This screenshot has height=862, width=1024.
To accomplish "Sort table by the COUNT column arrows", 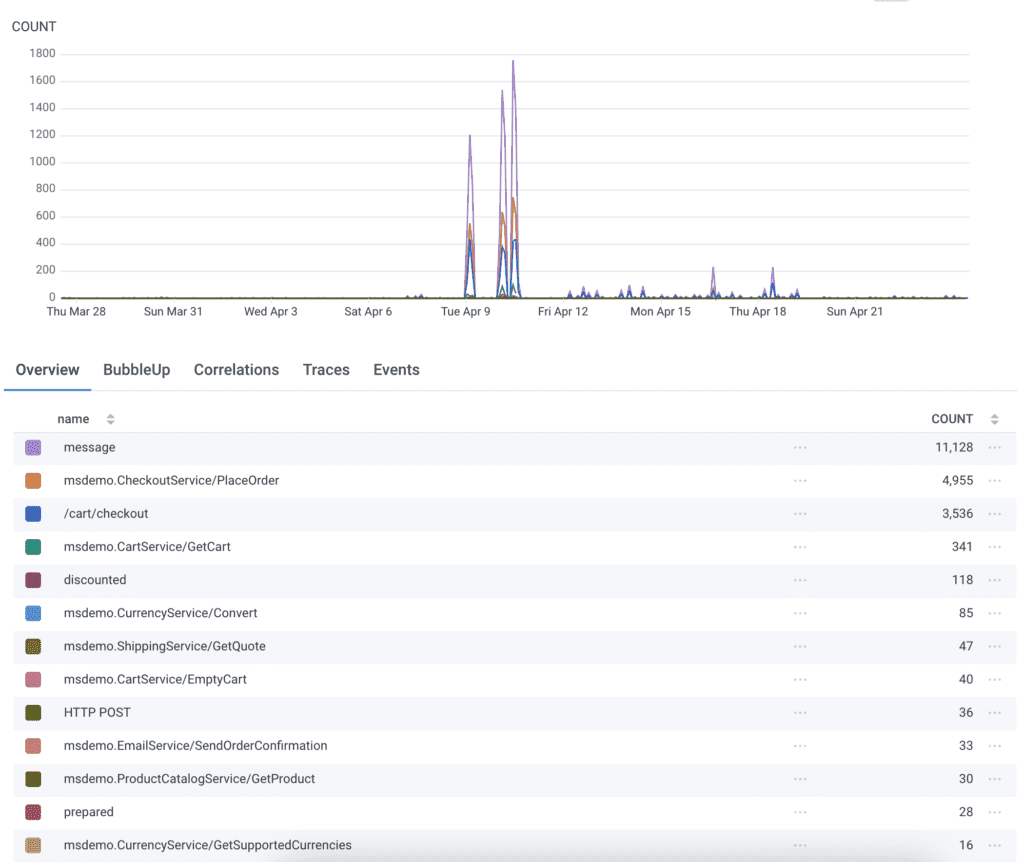I will 994,420.
